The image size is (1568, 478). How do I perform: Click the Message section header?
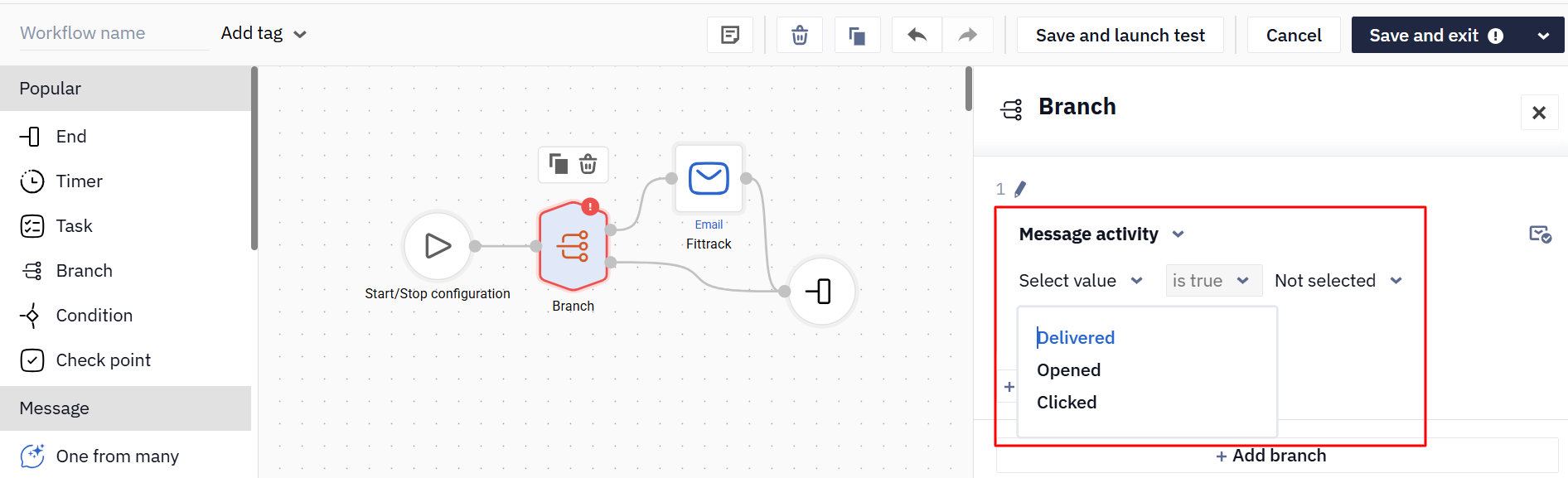click(125, 408)
